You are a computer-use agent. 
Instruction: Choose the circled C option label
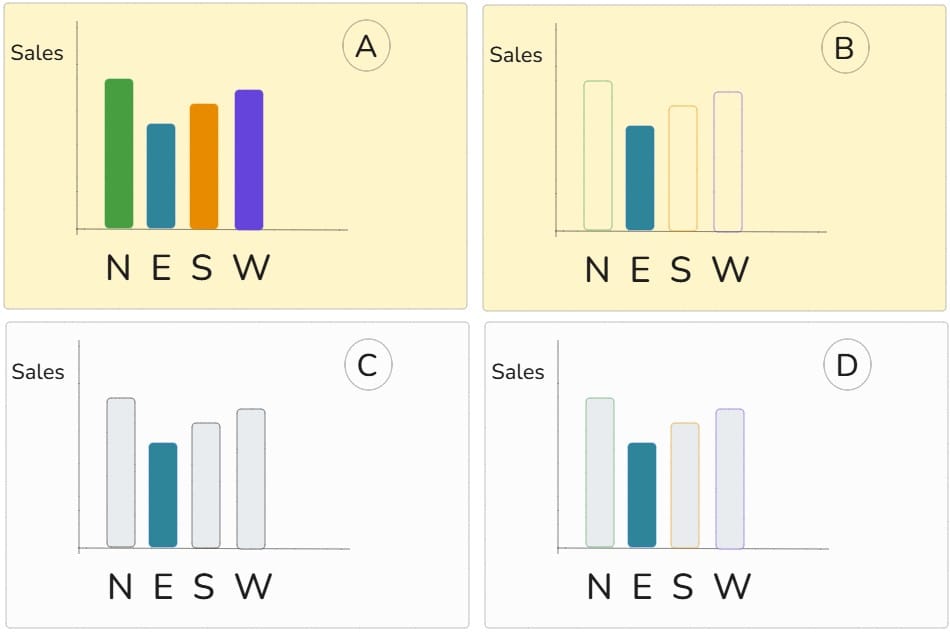coord(368,365)
